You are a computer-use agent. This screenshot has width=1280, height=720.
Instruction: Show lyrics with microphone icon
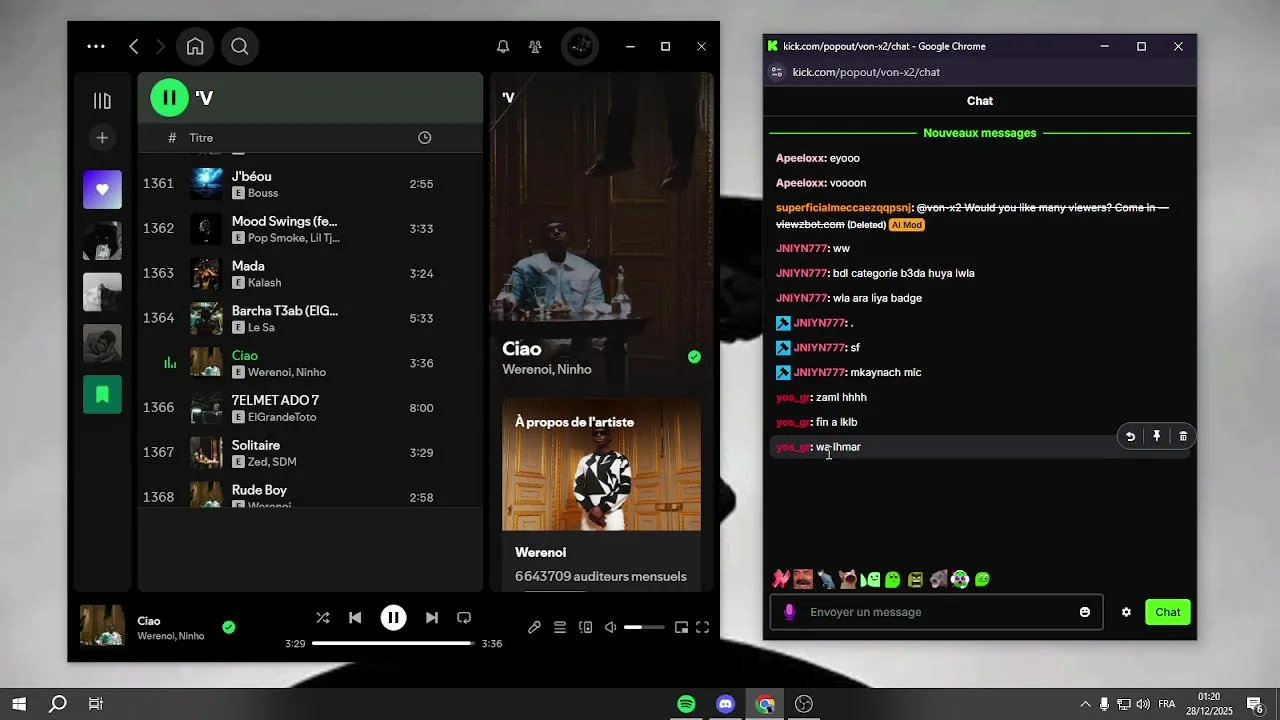[x=534, y=627]
